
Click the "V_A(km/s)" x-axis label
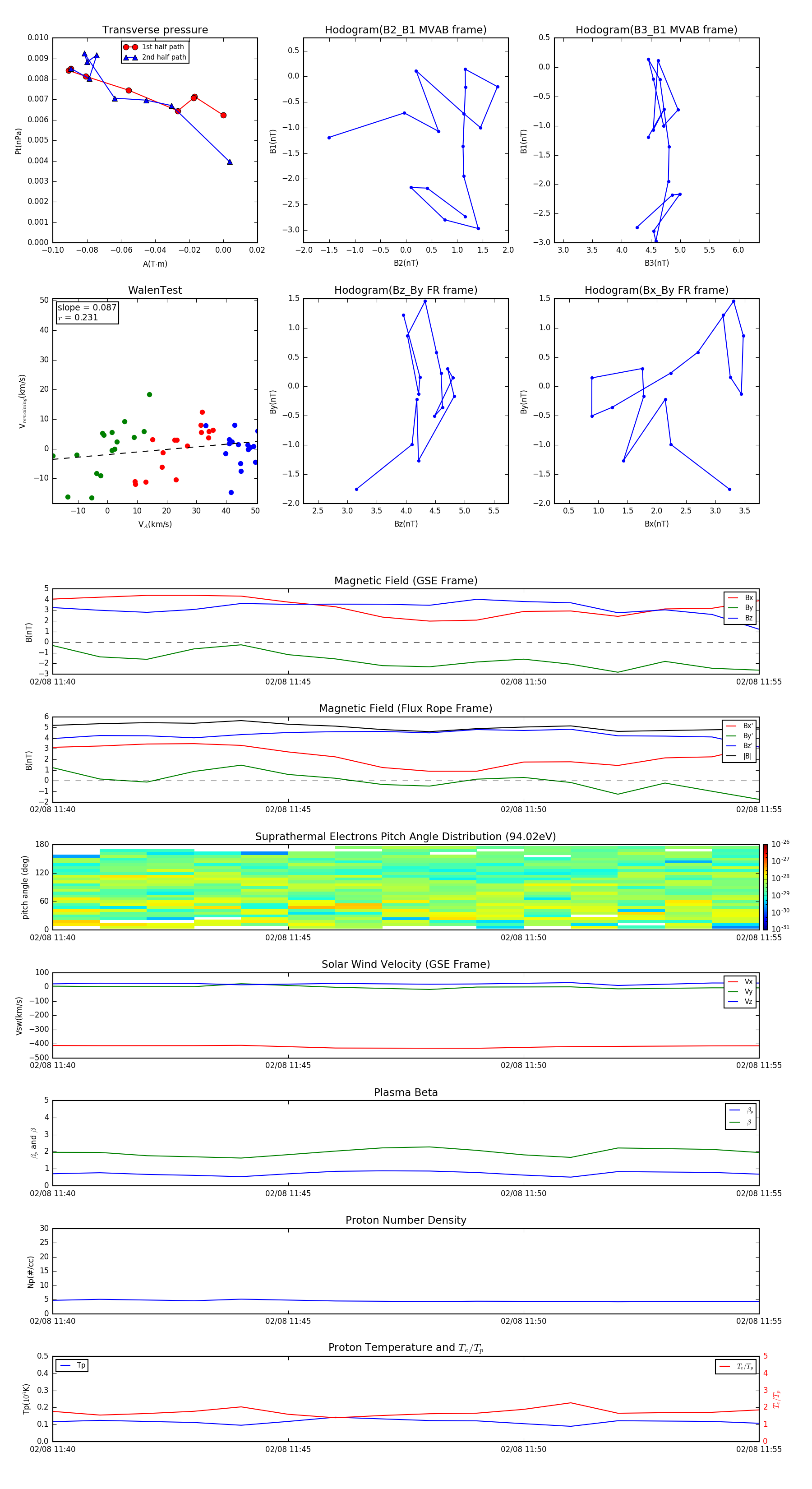point(155,524)
